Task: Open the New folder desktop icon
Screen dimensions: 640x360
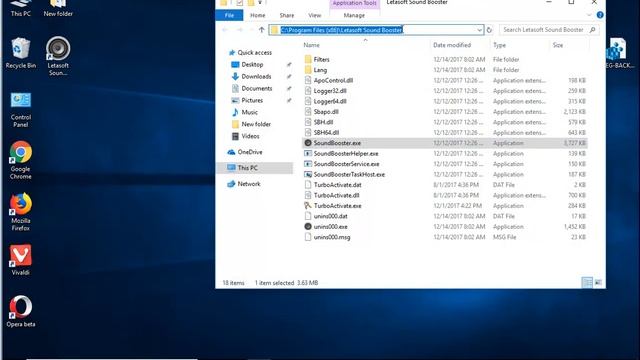Action: (x=58, y=8)
